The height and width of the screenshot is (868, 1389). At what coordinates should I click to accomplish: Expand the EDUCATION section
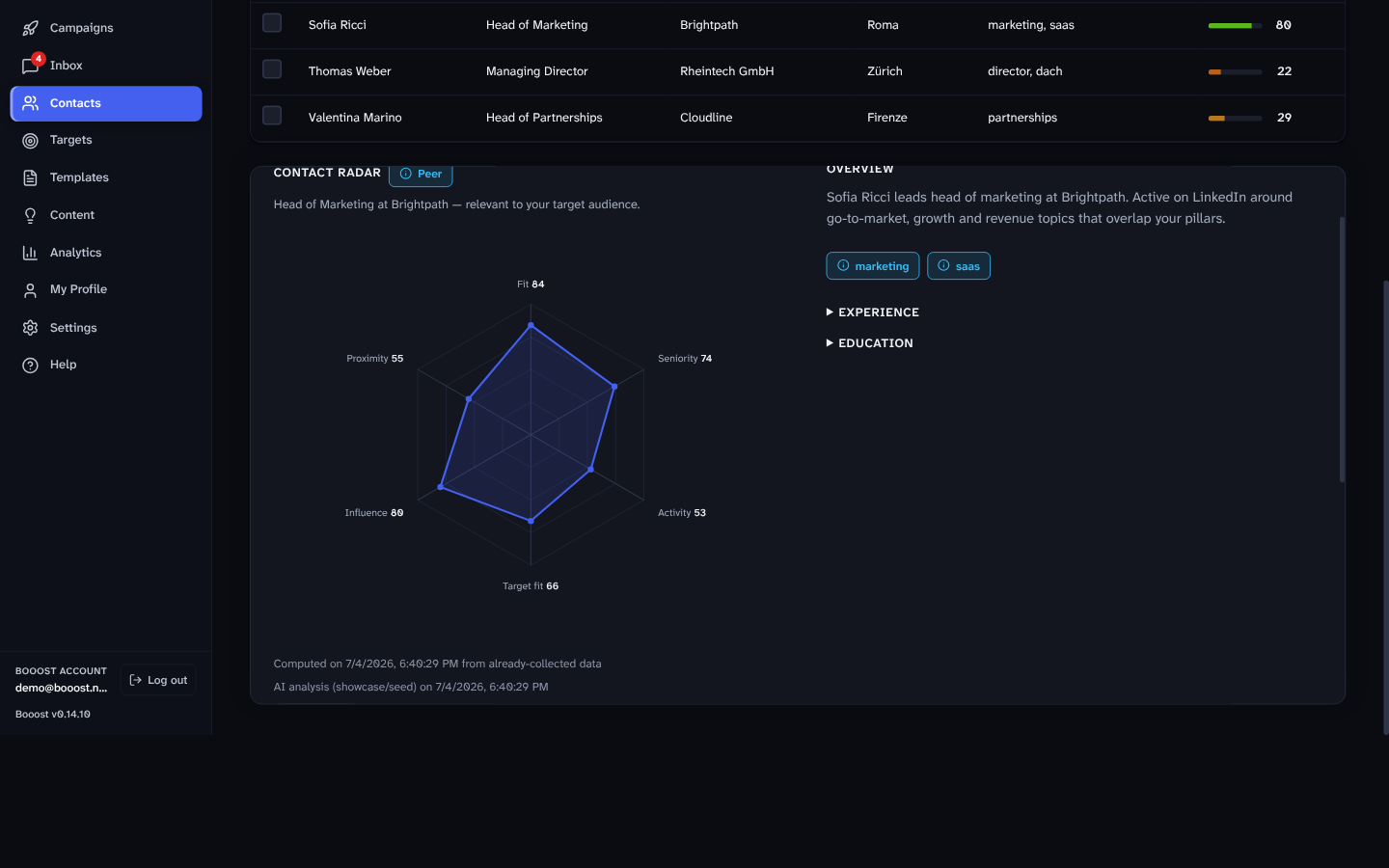pos(870,343)
